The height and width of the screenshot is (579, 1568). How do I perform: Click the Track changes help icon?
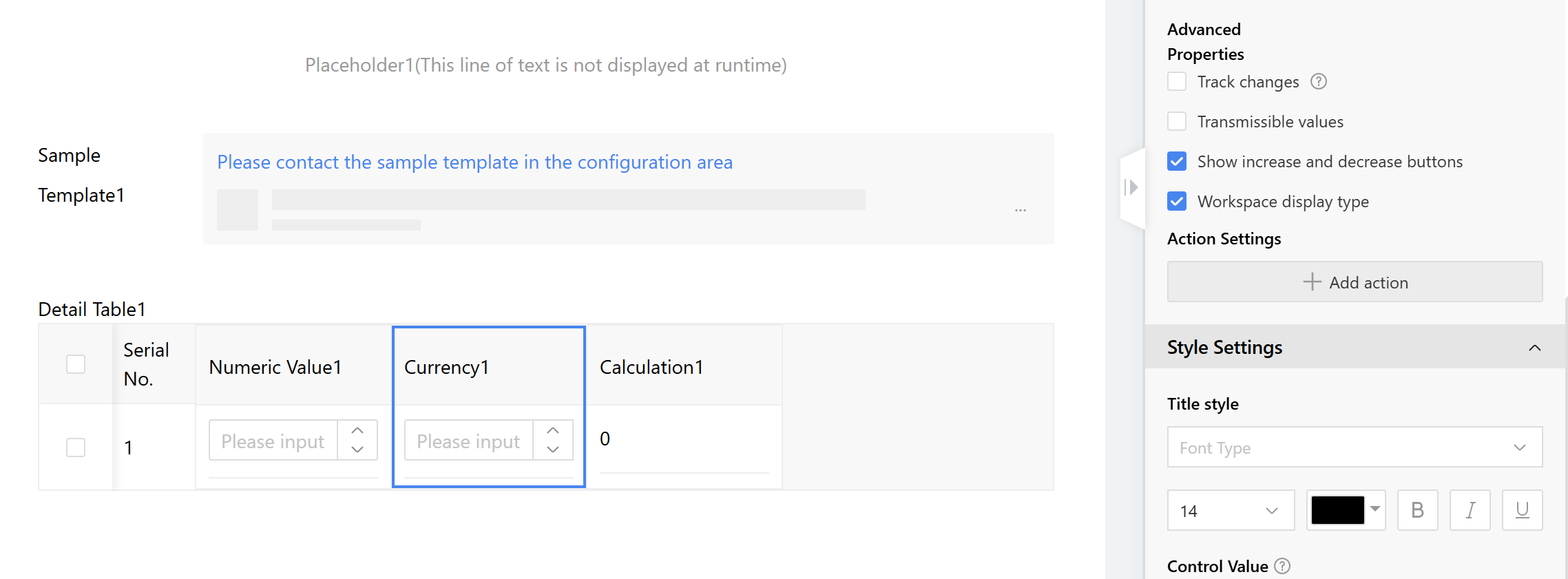pos(1318,82)
